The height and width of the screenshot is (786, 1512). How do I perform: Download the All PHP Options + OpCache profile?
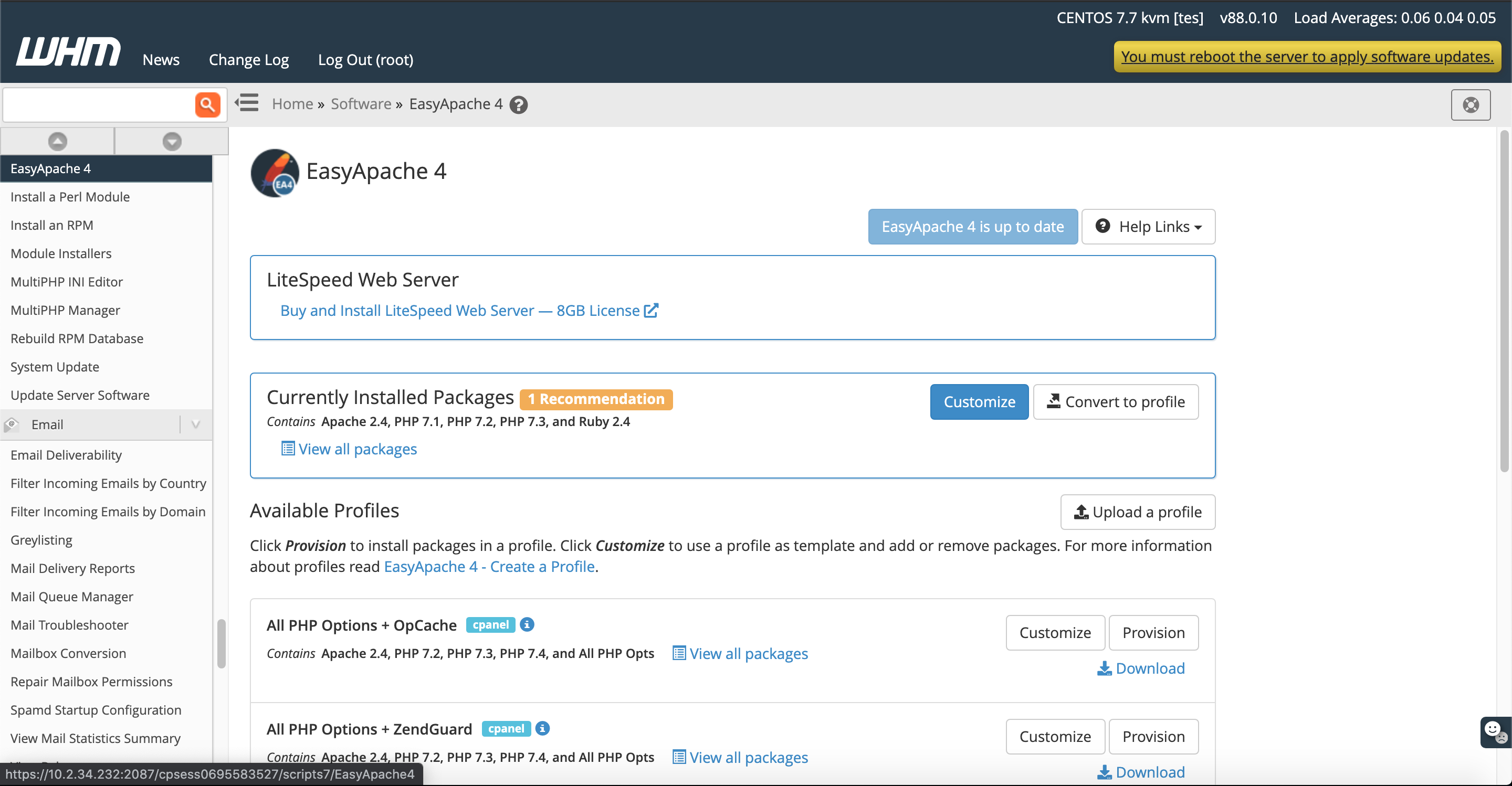(x=1141, y=668)
